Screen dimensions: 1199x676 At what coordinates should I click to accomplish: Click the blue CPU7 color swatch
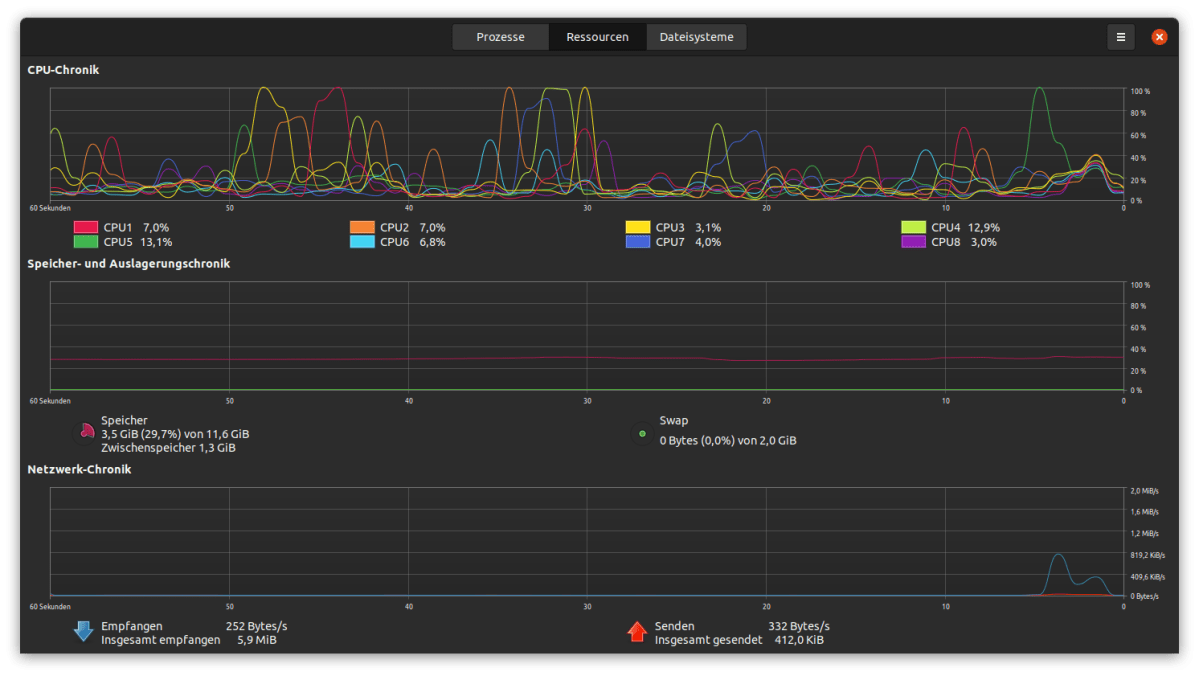pos(638,242)
